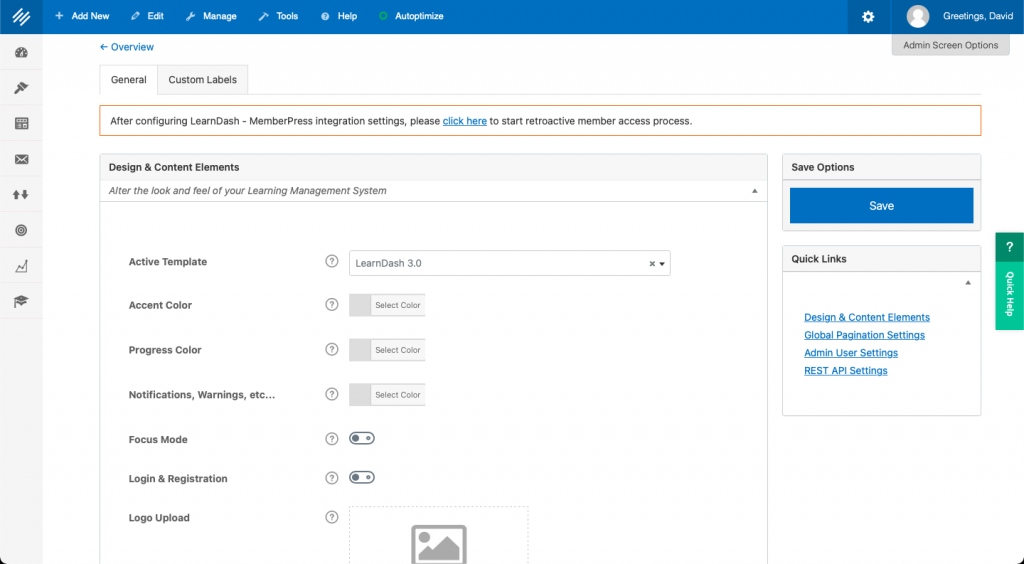Click the line chart sidebar icon
1024x564 pixels.
click(x=21, y=266)
